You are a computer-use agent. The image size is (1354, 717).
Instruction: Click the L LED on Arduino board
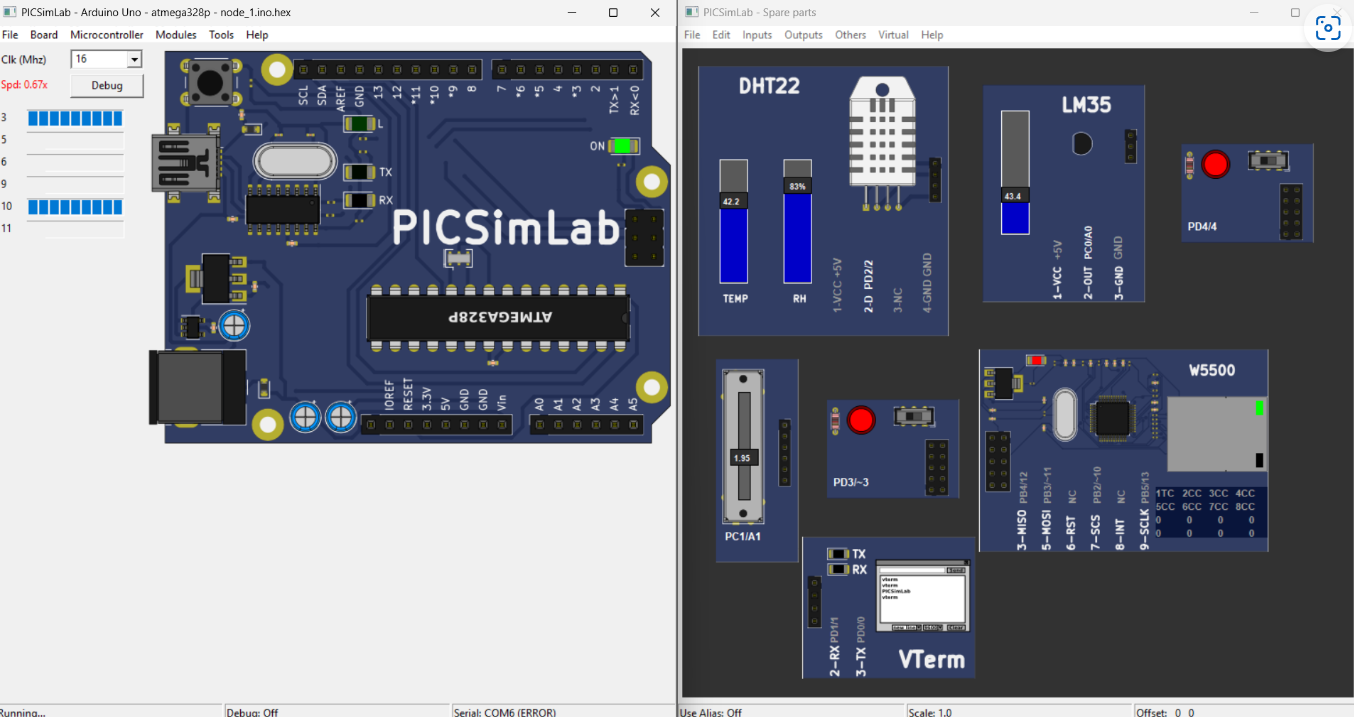pyautogui.click(x=359, y=124)
